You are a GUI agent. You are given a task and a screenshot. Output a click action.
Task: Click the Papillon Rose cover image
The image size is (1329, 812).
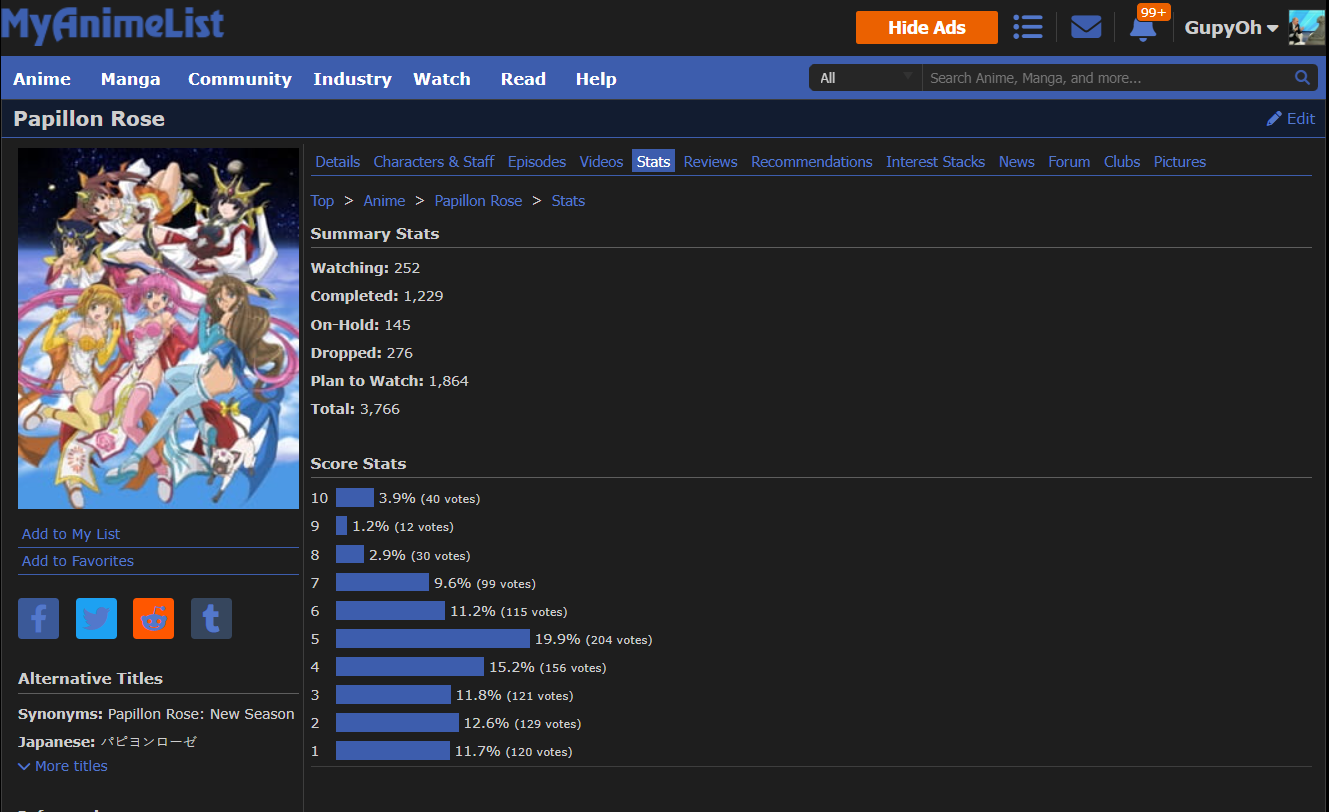click(158, 328)
